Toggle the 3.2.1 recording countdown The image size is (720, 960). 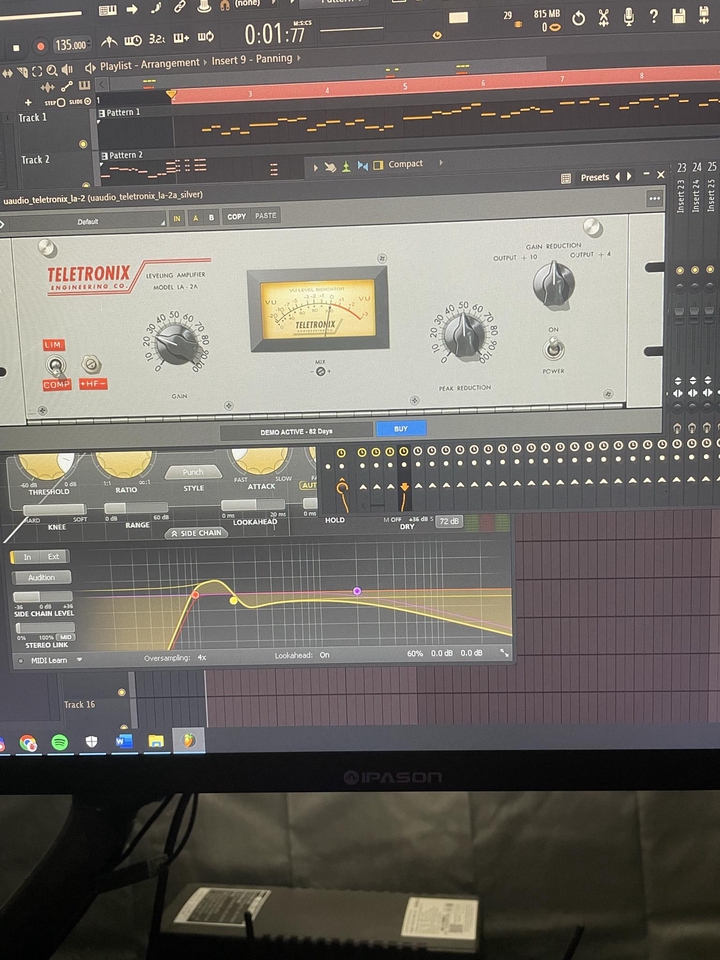point(157,39)
